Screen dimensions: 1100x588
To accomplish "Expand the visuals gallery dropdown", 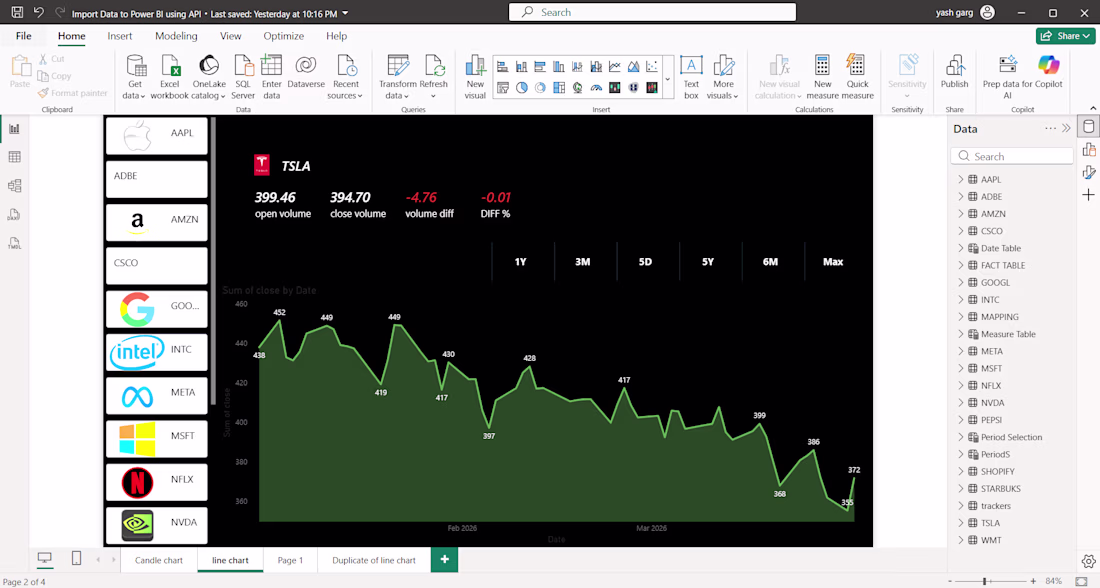I will point(668,78).
